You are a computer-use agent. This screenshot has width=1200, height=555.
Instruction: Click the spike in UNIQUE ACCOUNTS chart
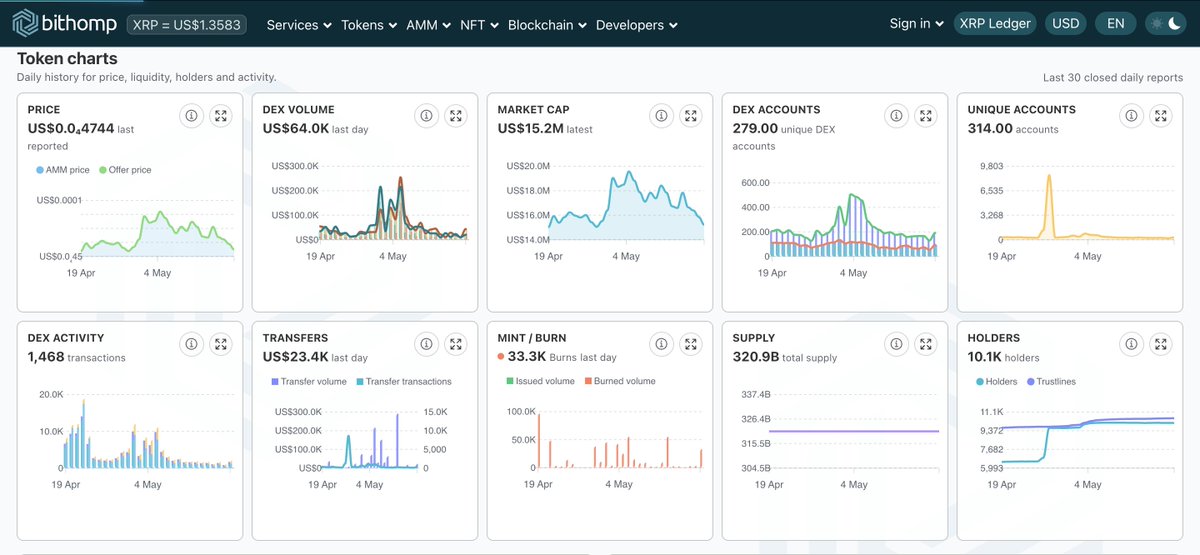pos(1049,205)
